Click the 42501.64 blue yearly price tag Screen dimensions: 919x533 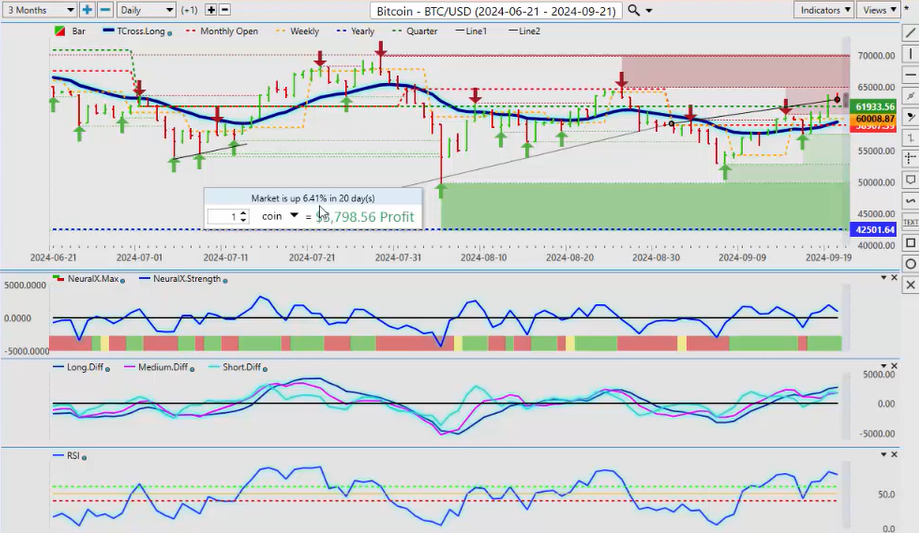875,229
